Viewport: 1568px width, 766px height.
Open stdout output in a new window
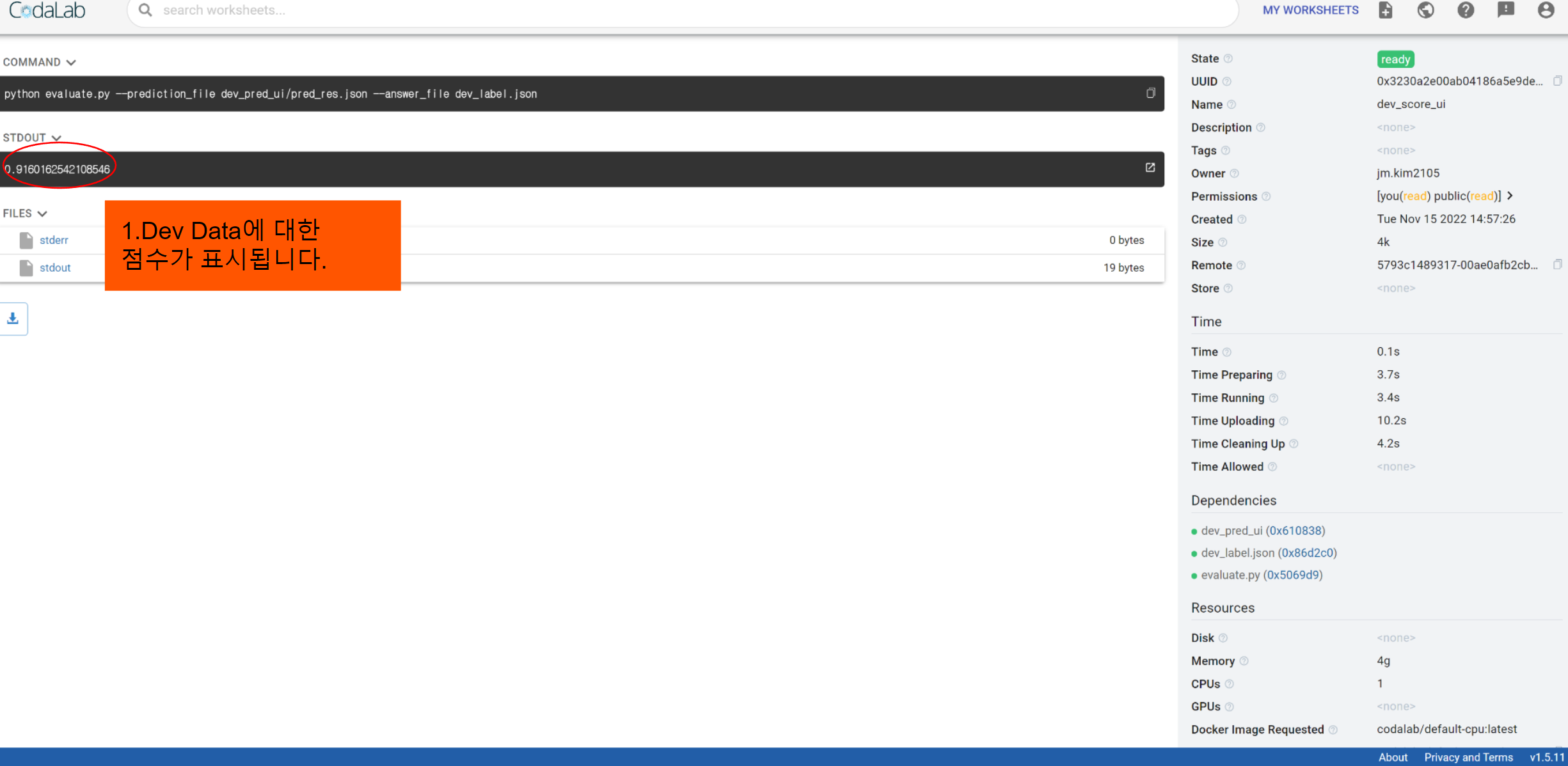coord(1150,168)
